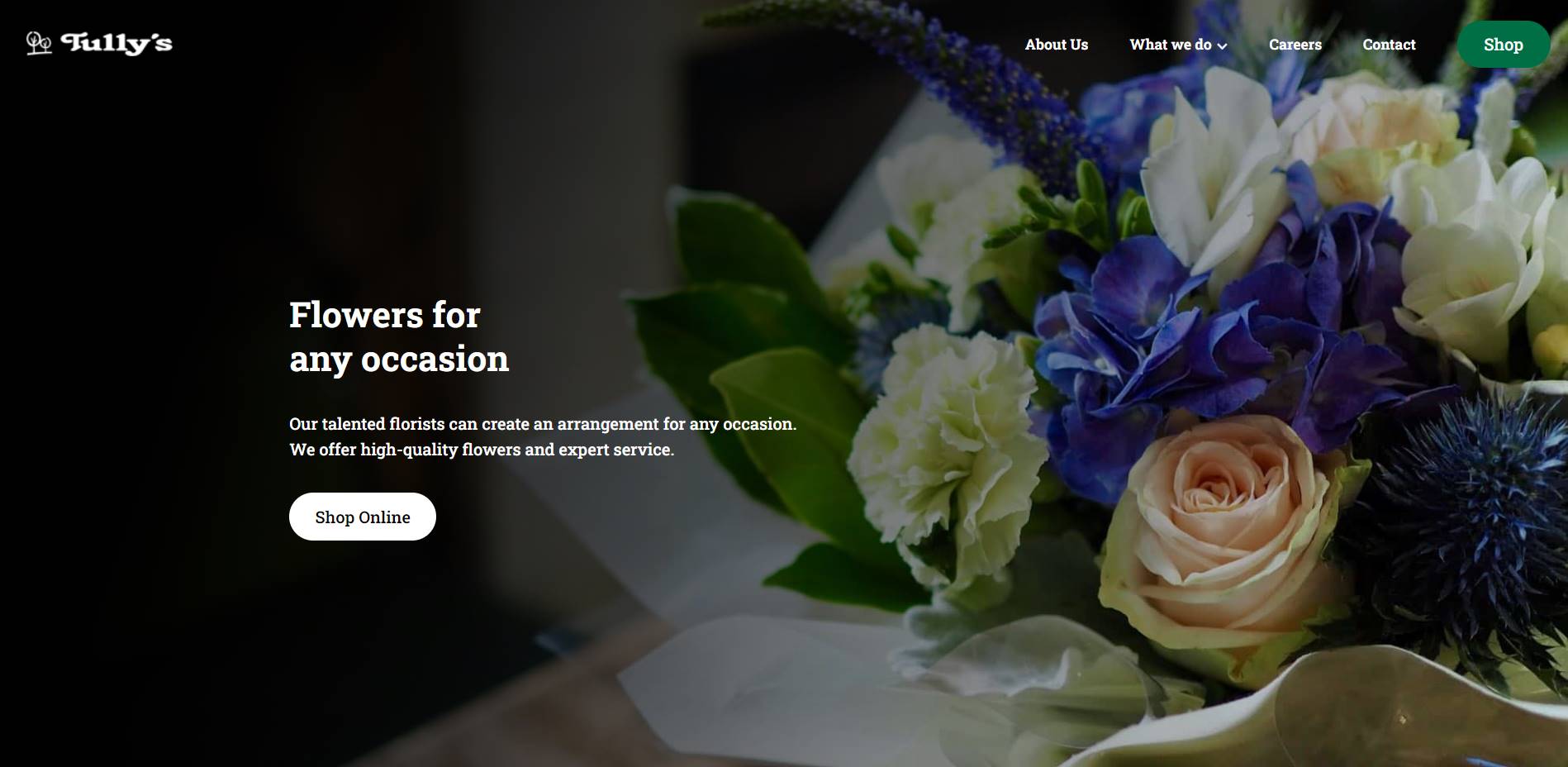The height and width of the screenshot is (767, 1568).
Task: Click the Tully's tree logo icon
Action: 39,43
